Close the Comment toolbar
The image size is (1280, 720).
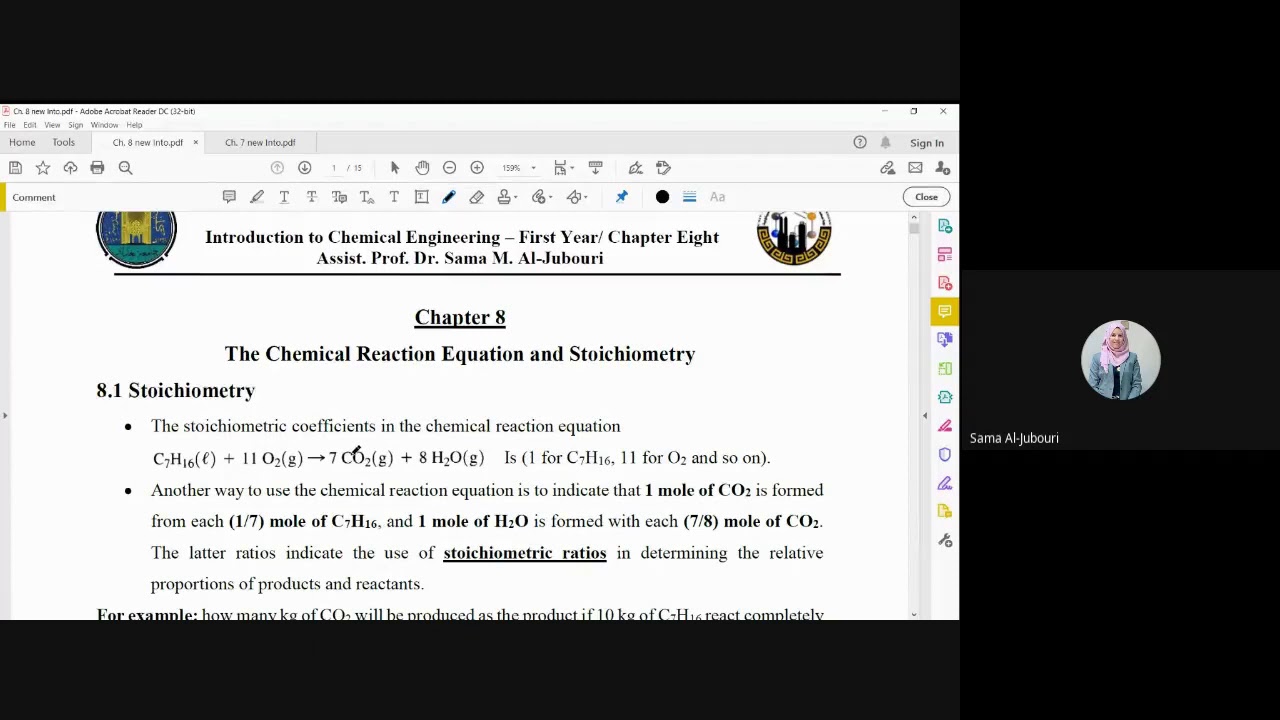(926, 197)
